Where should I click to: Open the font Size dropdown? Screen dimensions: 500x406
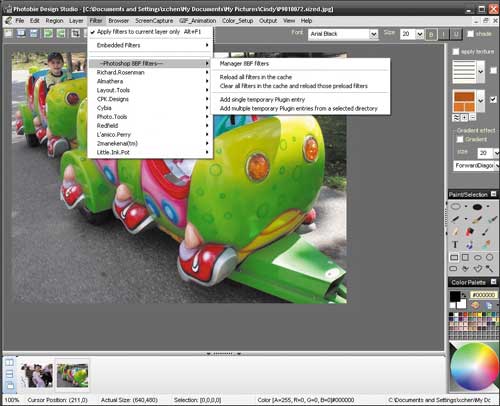pyautogui.click(x=420, y=34)
